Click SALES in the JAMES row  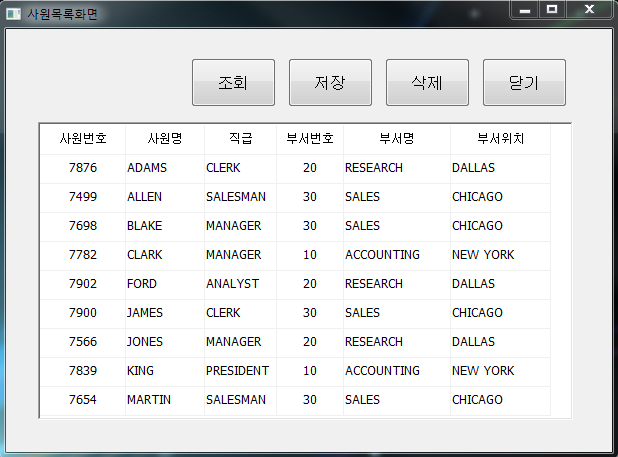[x=397, y=313]
